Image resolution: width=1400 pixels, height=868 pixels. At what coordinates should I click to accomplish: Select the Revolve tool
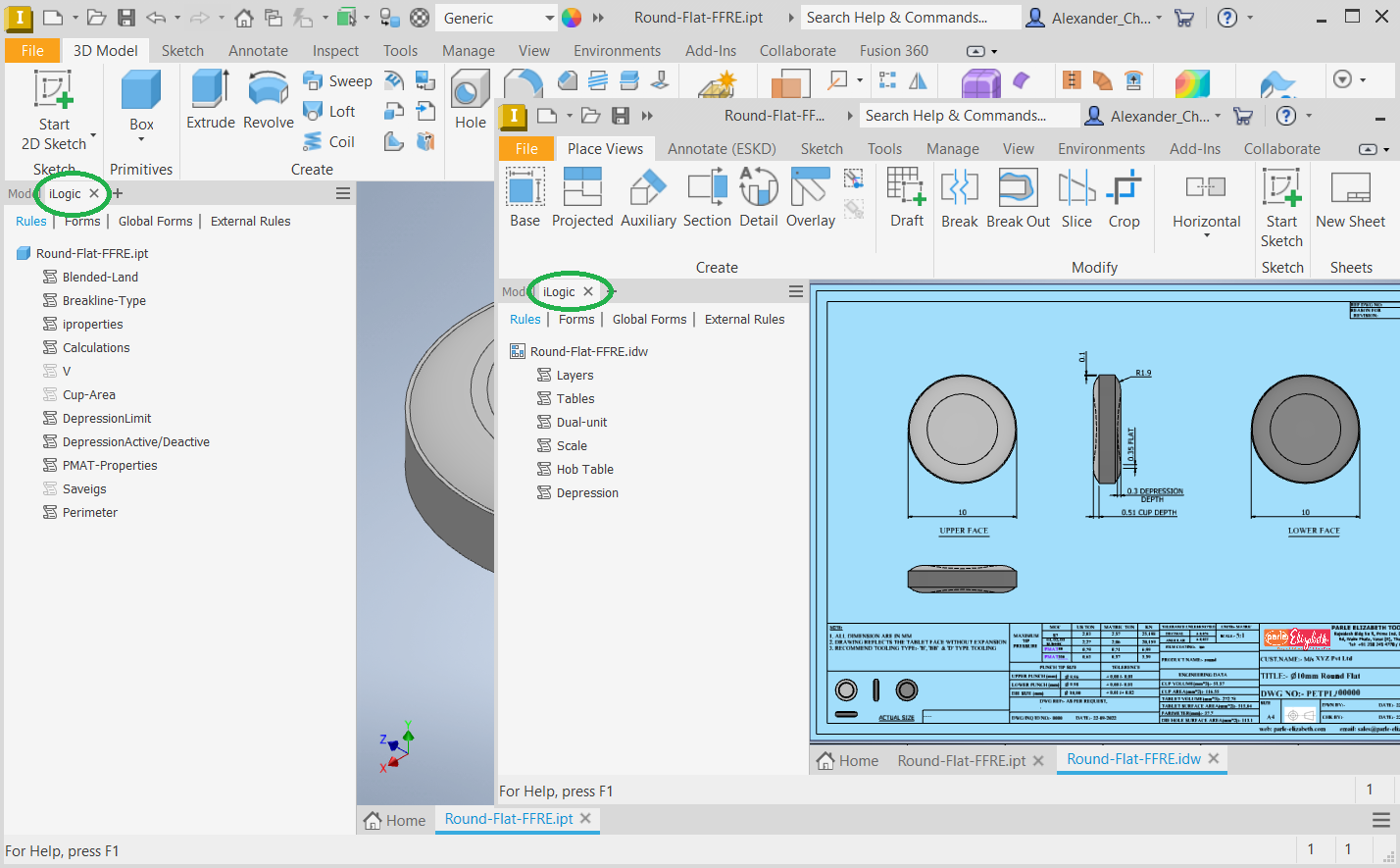coord(268,99)
